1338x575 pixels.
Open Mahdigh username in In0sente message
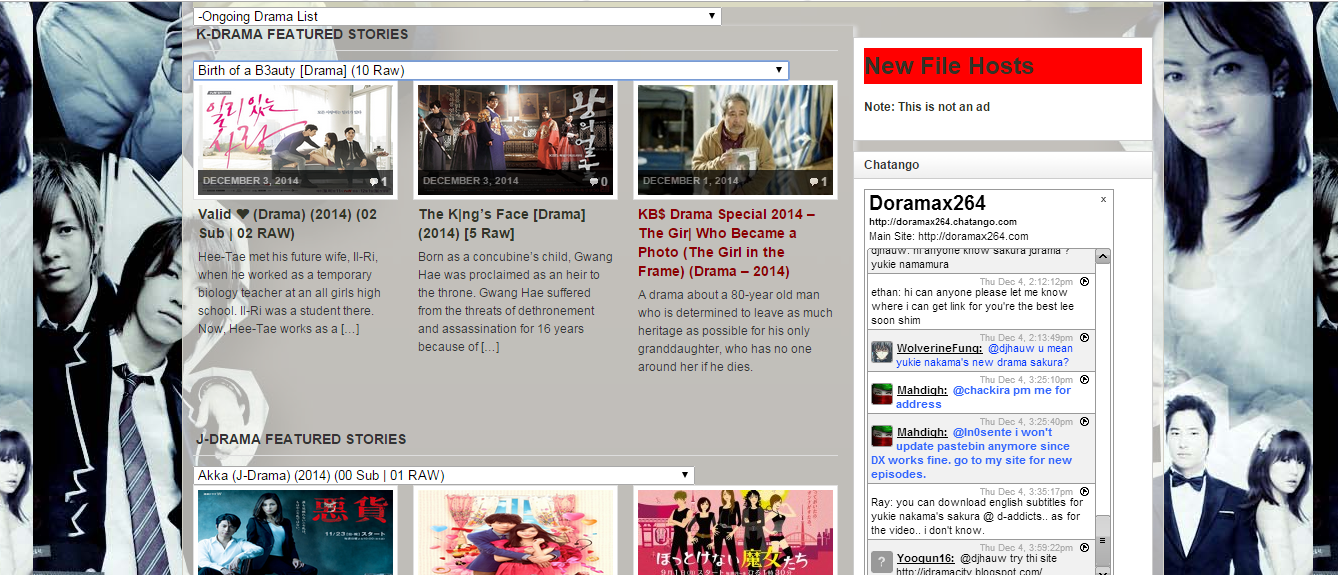coord(922,432)
